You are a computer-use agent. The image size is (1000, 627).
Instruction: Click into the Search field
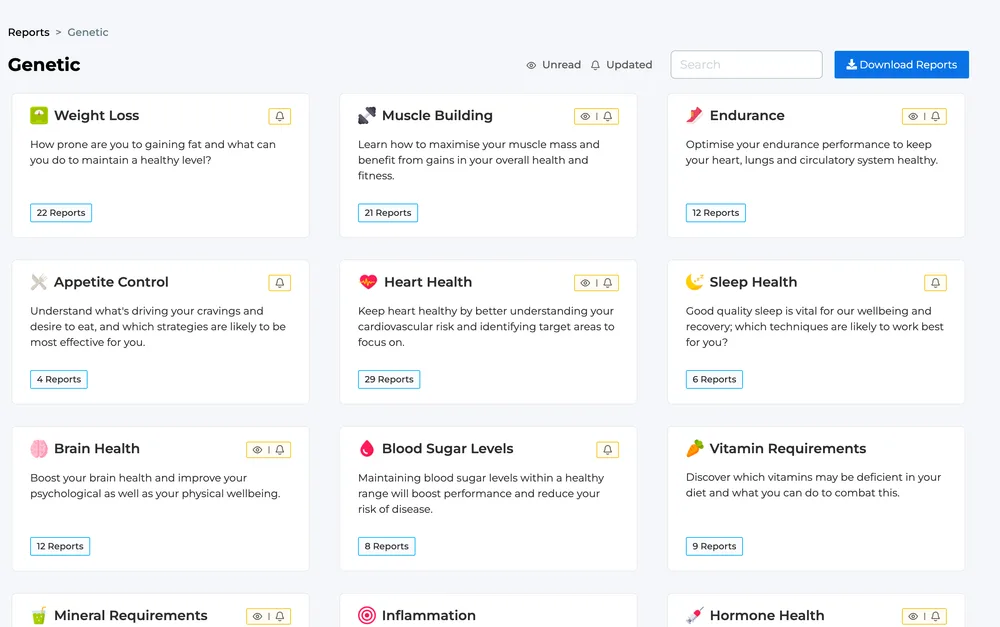[x=746, y=64]
